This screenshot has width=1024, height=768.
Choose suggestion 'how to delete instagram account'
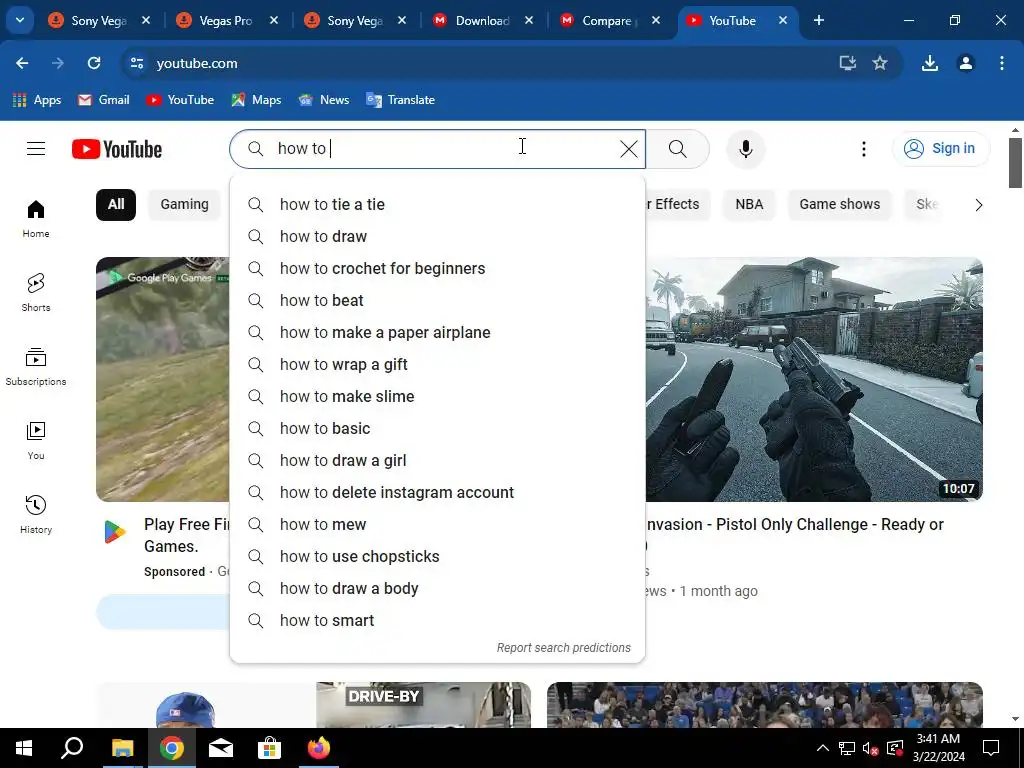(x=438, y=492)
